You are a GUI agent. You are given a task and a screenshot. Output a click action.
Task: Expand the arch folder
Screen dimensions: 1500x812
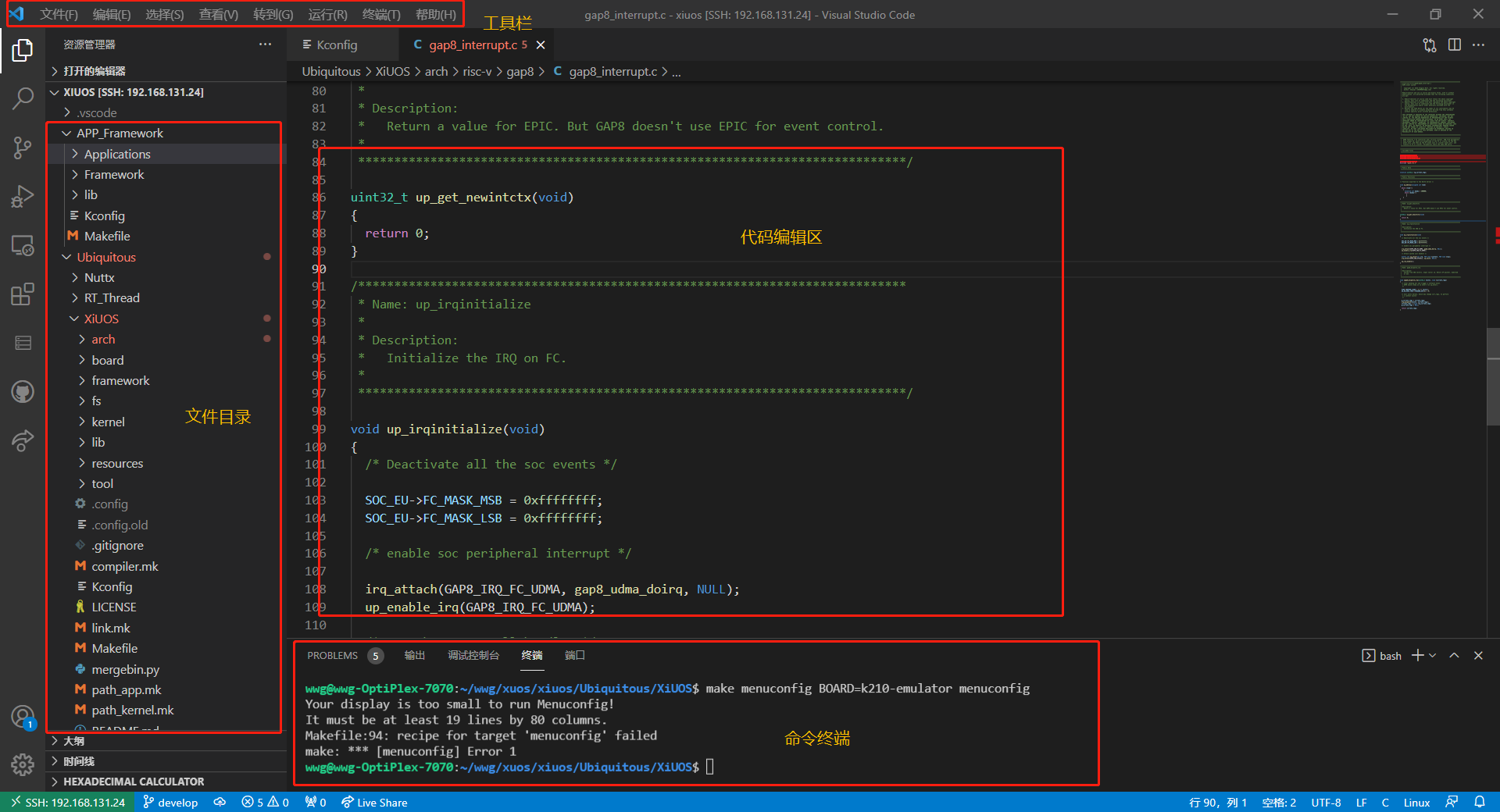(166, 340)
